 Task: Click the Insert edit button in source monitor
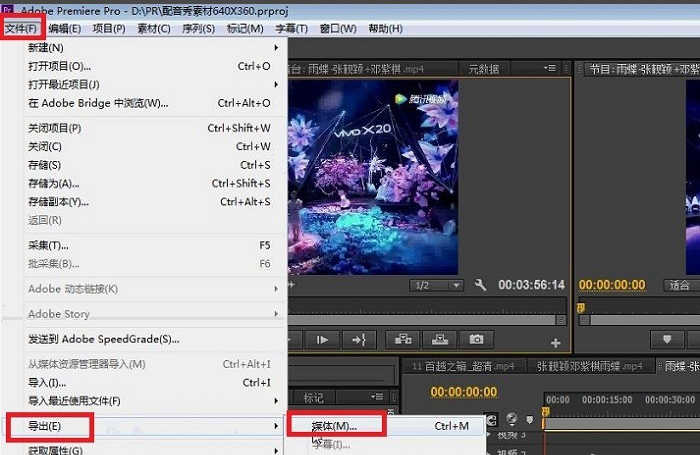[x=404, y=340]
